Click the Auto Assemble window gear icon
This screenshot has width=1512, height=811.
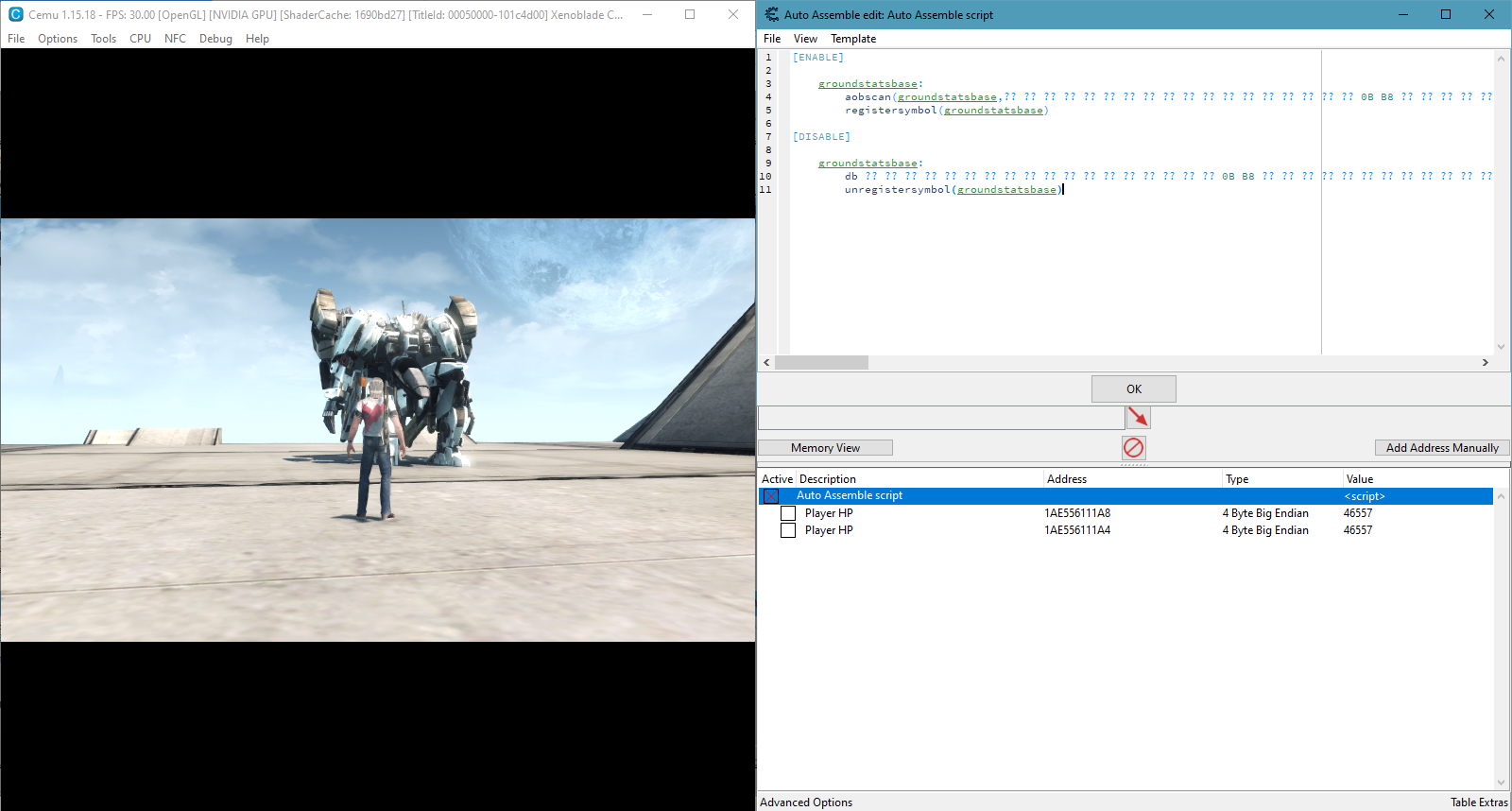coord(772,14)
